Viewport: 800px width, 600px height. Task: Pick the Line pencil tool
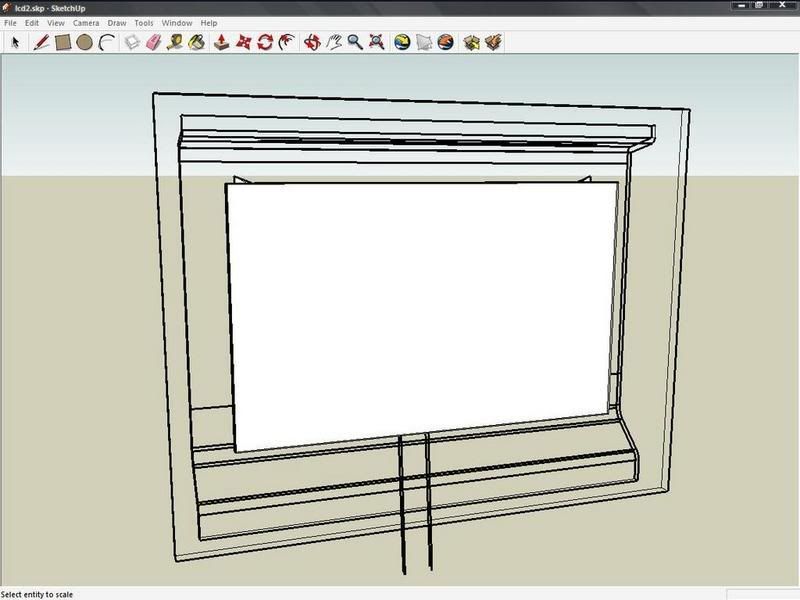[x=41, y=42]
